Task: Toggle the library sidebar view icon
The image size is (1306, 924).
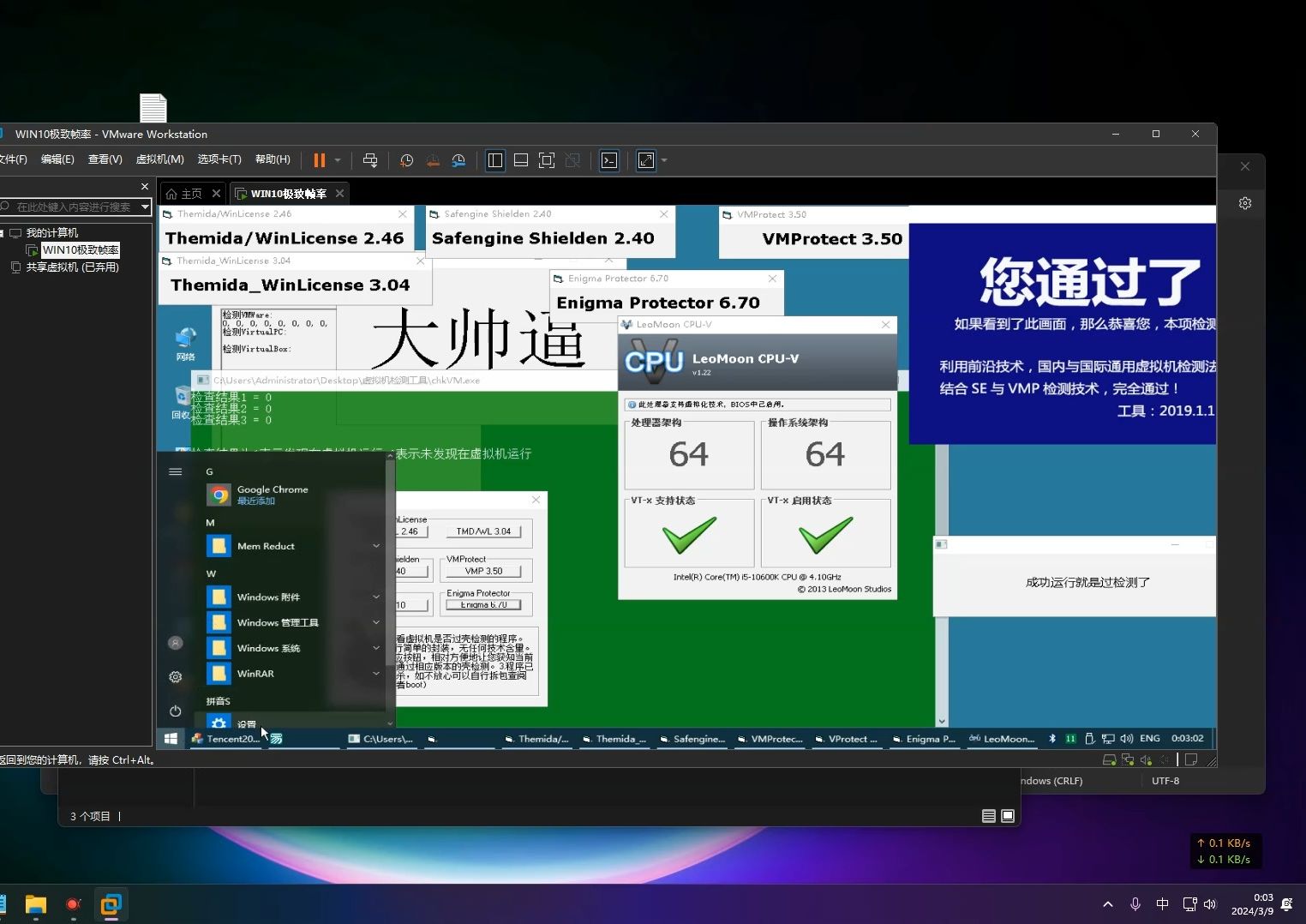Action: [495, 160]
